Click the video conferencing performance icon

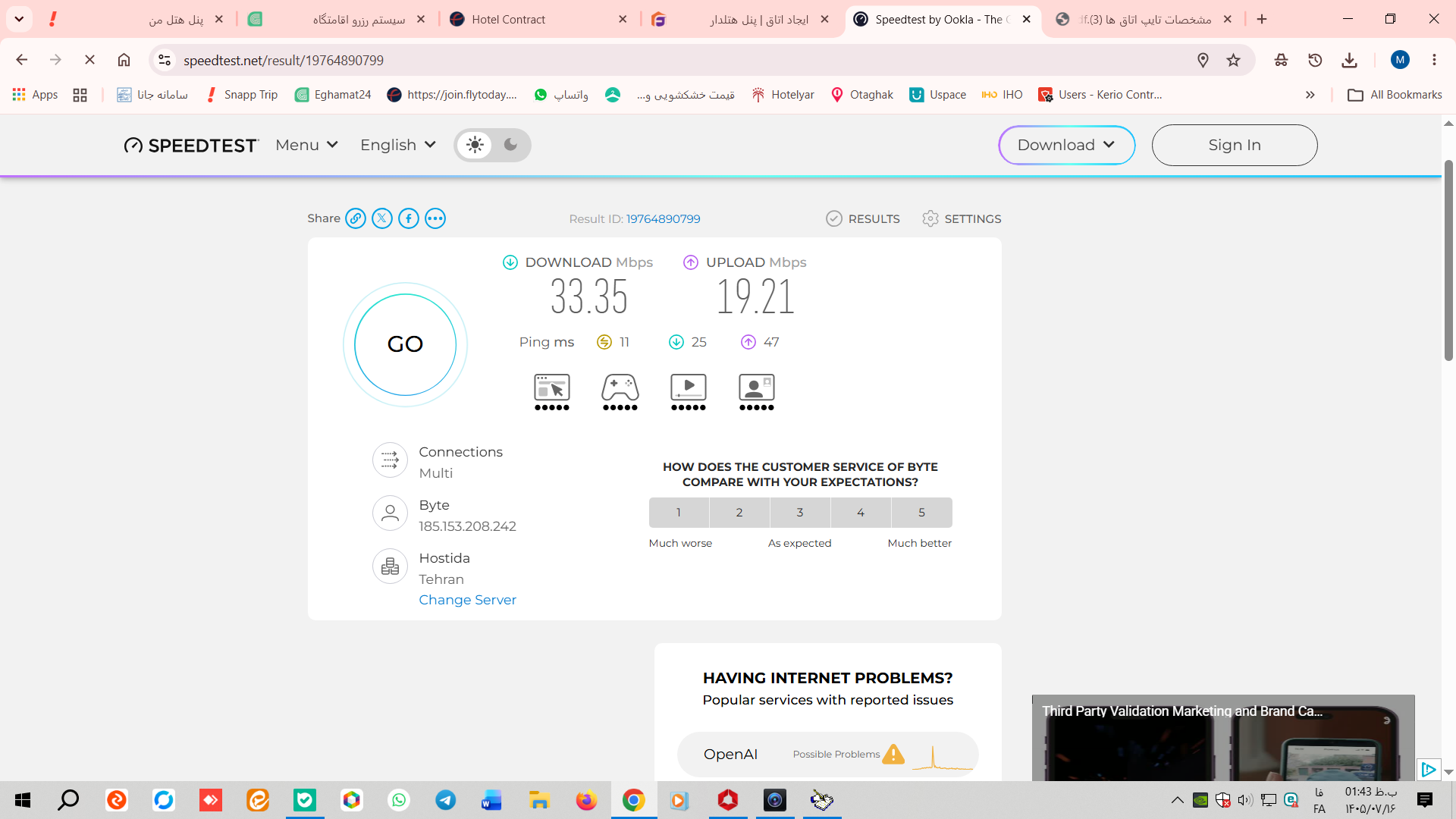(x=757, y=391)
